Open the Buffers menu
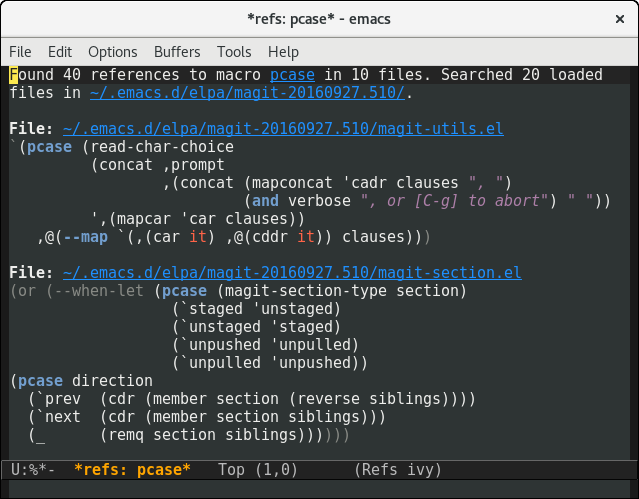Image resolution: width=639 pixels, height=499 pixels. click(x=177, y=52)
